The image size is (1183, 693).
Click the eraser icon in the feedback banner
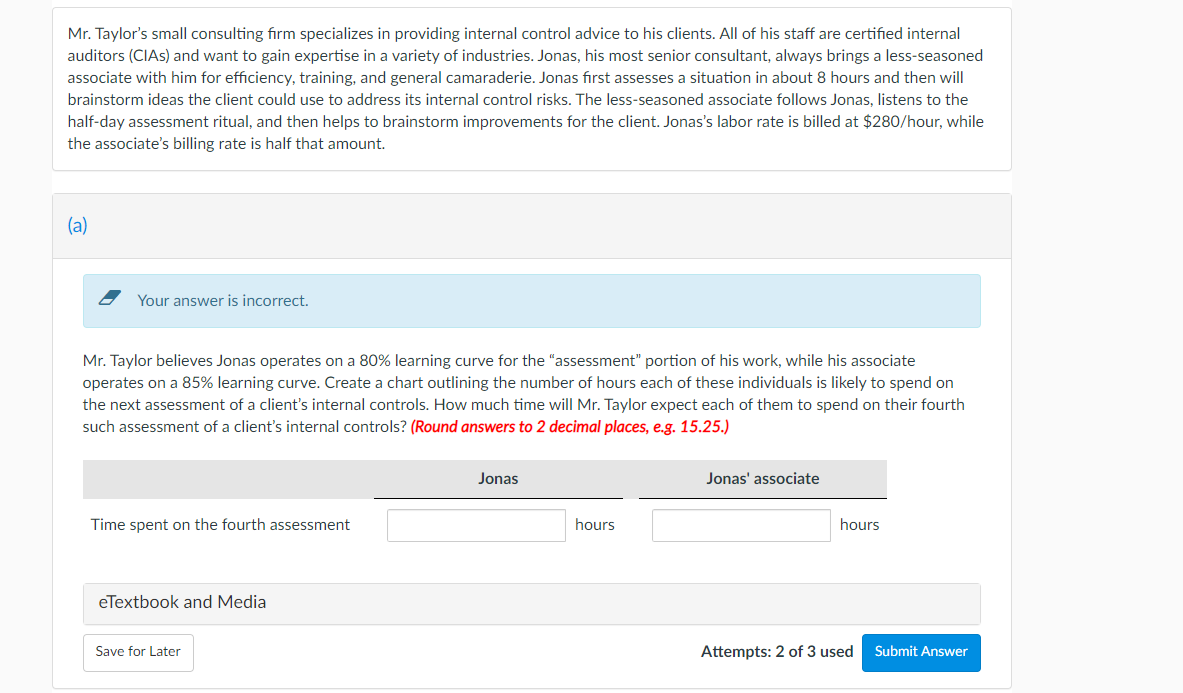(110, 298)
